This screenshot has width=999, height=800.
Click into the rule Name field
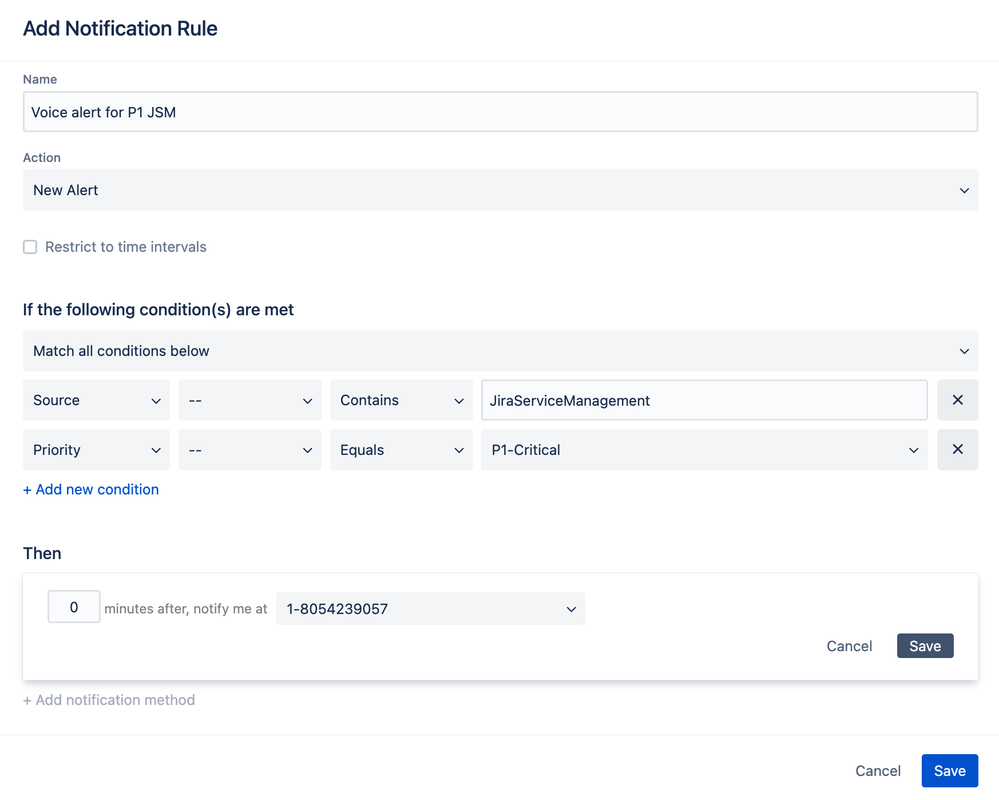tap(500, 112)
